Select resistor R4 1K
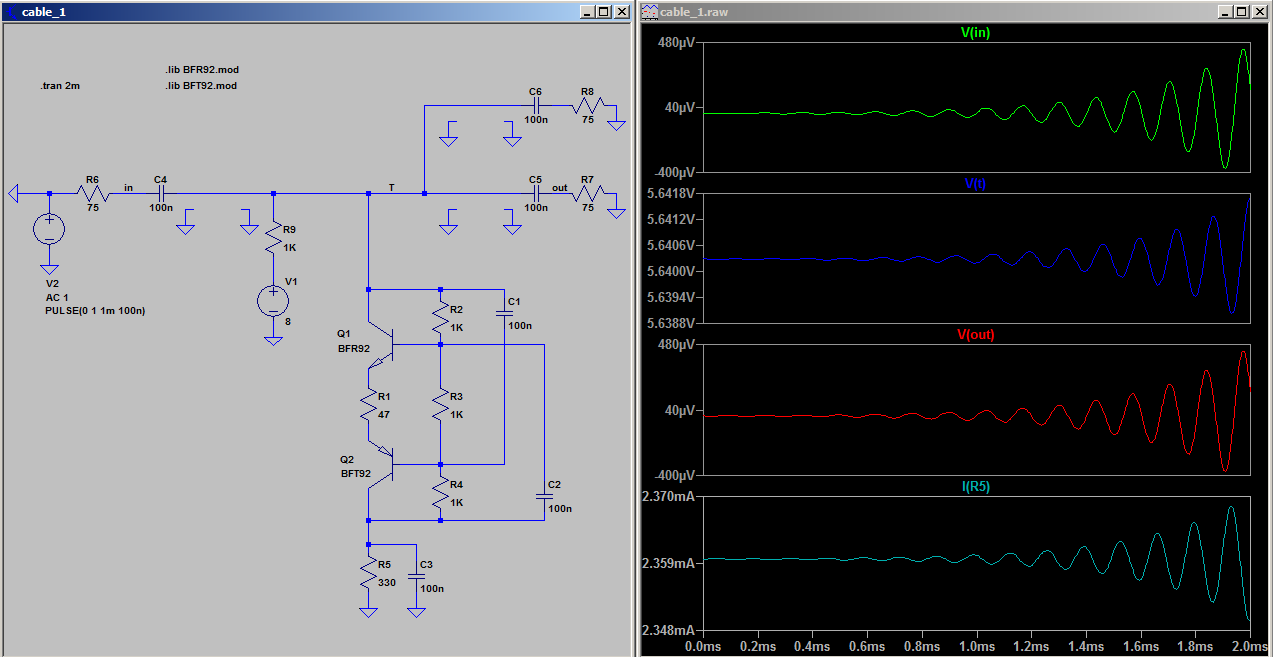Viewport: 1273px width, 657px height. 440,493
